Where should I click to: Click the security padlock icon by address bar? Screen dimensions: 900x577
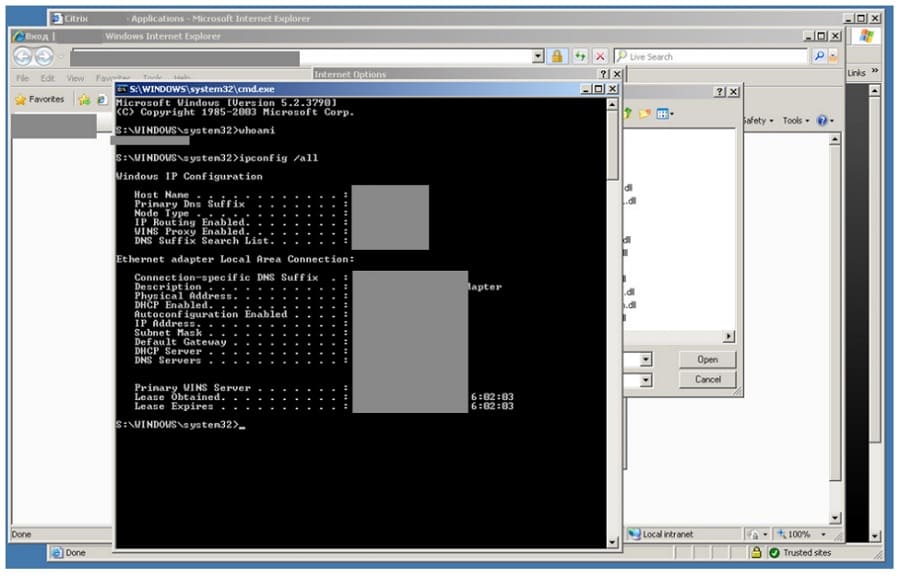pyautogui.click(x=557, y=57)
